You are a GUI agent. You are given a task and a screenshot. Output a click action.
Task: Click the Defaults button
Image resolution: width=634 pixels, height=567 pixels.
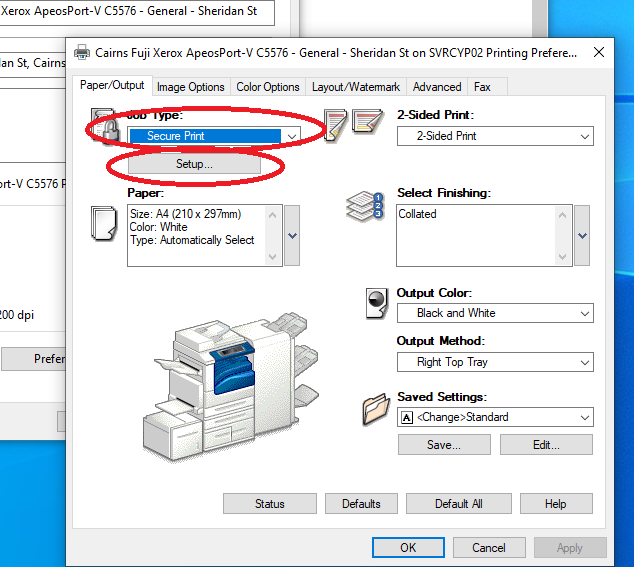tap(361, 504)
